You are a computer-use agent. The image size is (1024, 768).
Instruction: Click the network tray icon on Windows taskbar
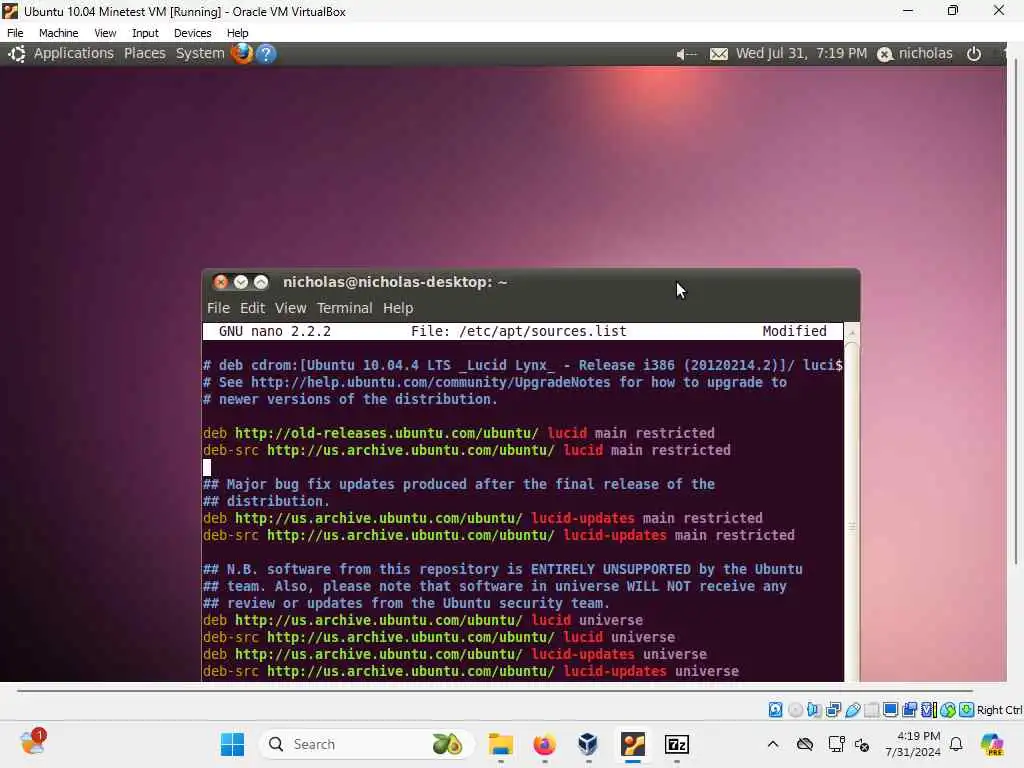tap(837, 744)
